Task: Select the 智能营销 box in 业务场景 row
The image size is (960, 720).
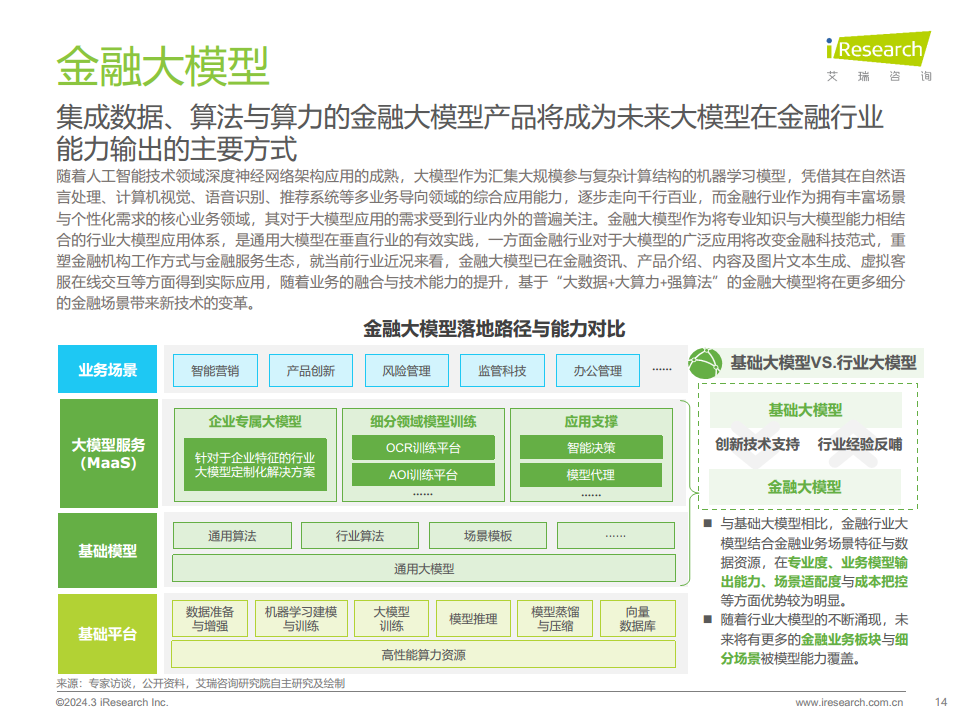Action: (214, 371)
